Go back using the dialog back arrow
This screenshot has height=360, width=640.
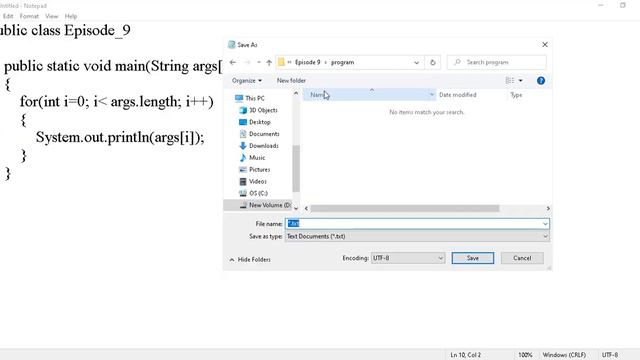pos(233,62)
